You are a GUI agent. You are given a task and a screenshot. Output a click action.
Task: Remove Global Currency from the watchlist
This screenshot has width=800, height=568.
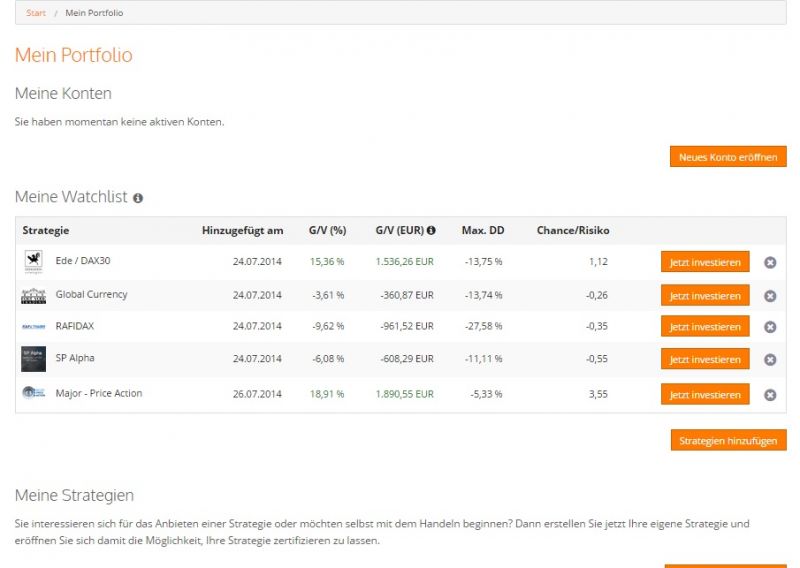(x=770, y=296)
